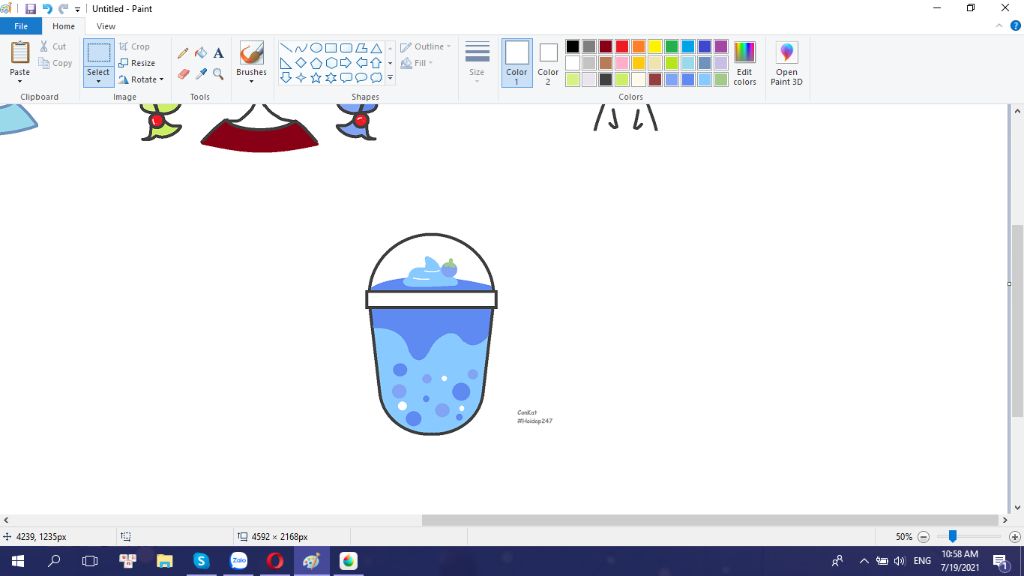Pick the purple color swatch

coord(721,46)
